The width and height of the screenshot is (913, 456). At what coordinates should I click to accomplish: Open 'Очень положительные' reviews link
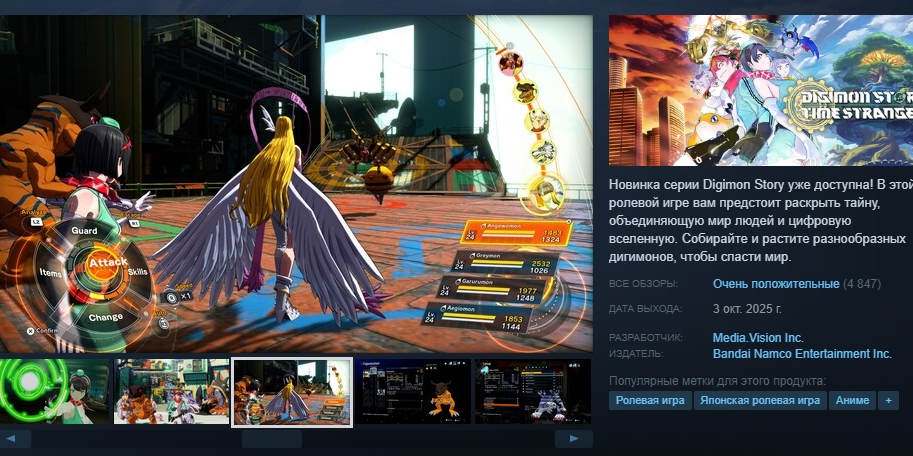click(x=775, y=284)
